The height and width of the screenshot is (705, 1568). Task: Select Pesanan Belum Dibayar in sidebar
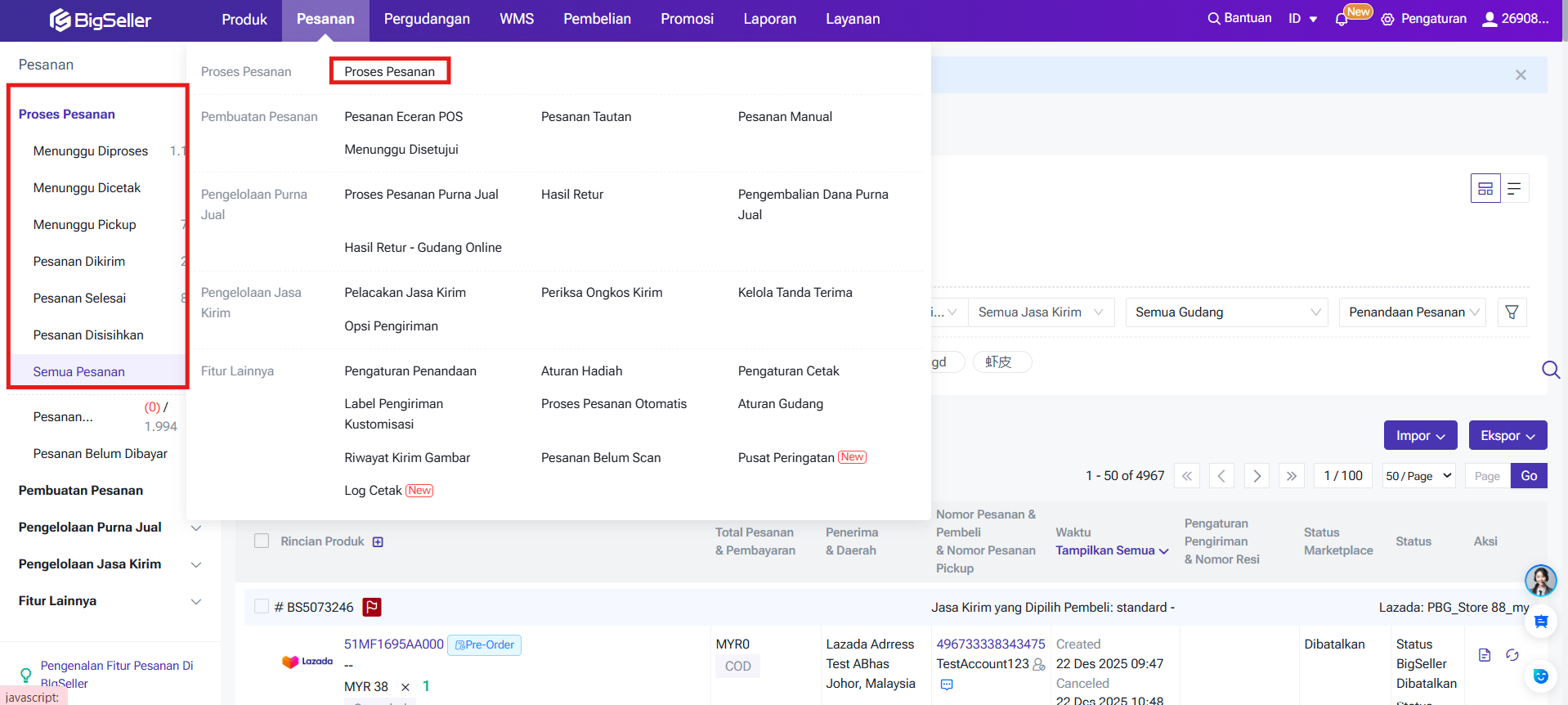(x=100, y=454)
